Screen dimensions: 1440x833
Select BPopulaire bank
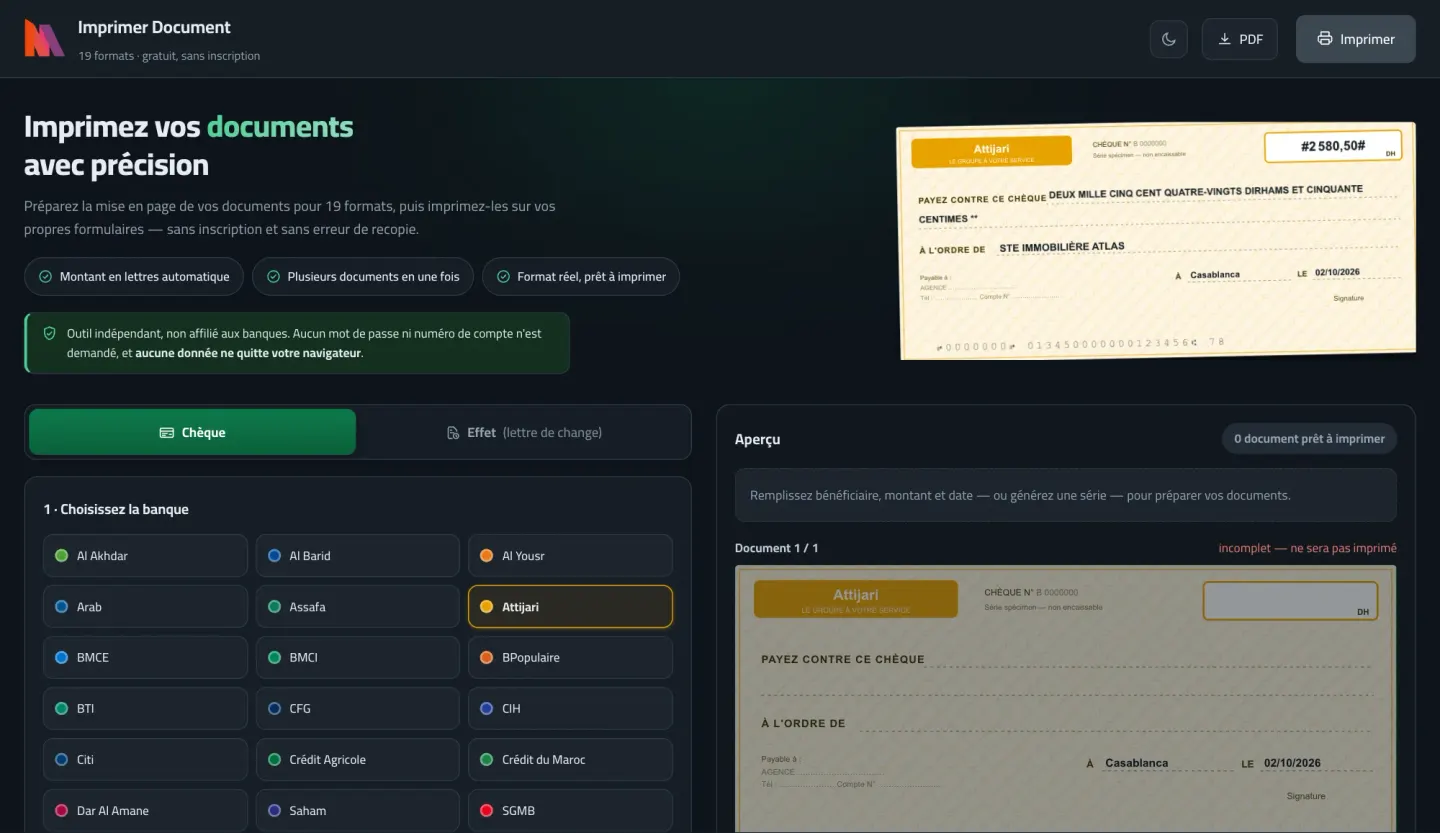click(x=570, y=657)
